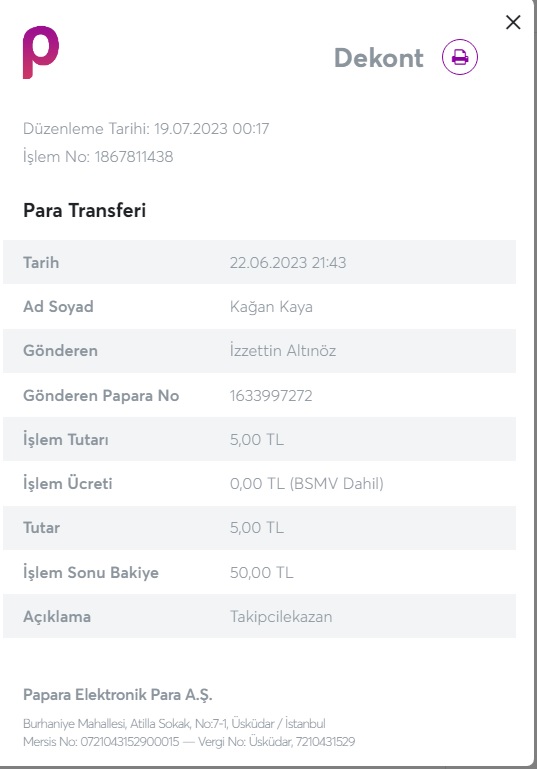Click the Düzenleme Tarihi date line

point(146,128)
